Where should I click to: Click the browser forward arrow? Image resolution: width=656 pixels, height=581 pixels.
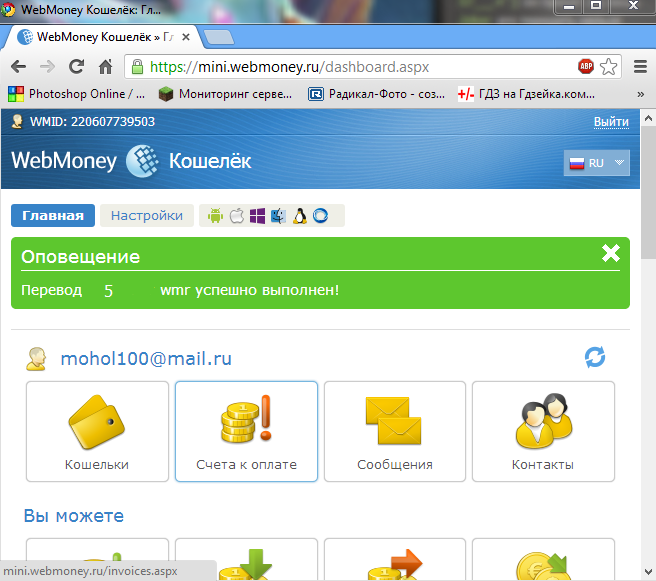[x=47, y=67]
